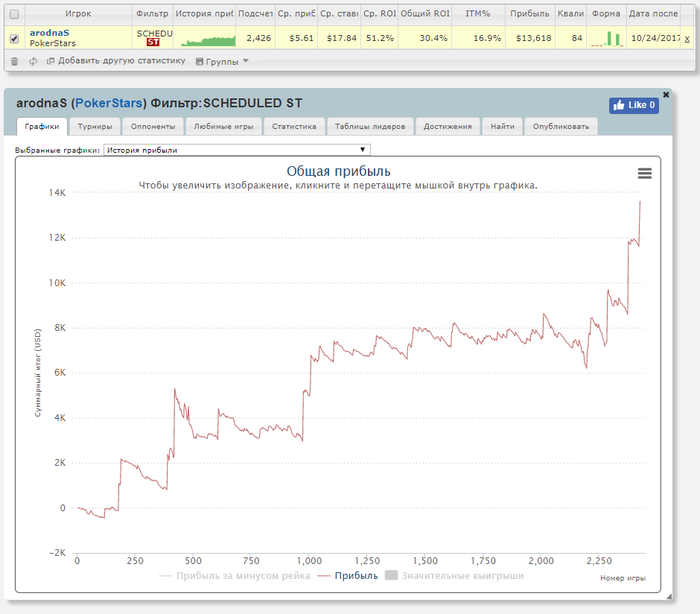Viewport: 700px width, 614px height.
Task: Open the arodnaS player link in table
Action: coord(50,33)
